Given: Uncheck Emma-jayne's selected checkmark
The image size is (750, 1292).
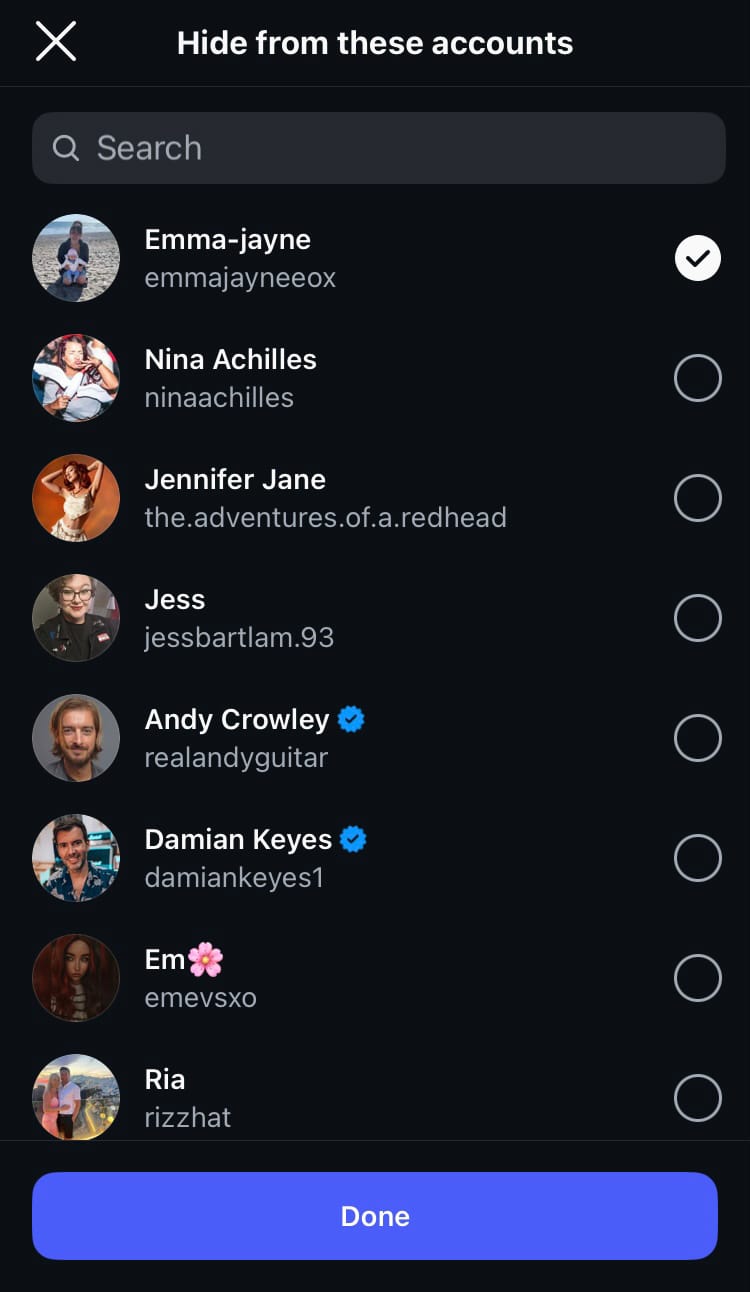Looking at the screenshot, I should coord(697,258).
